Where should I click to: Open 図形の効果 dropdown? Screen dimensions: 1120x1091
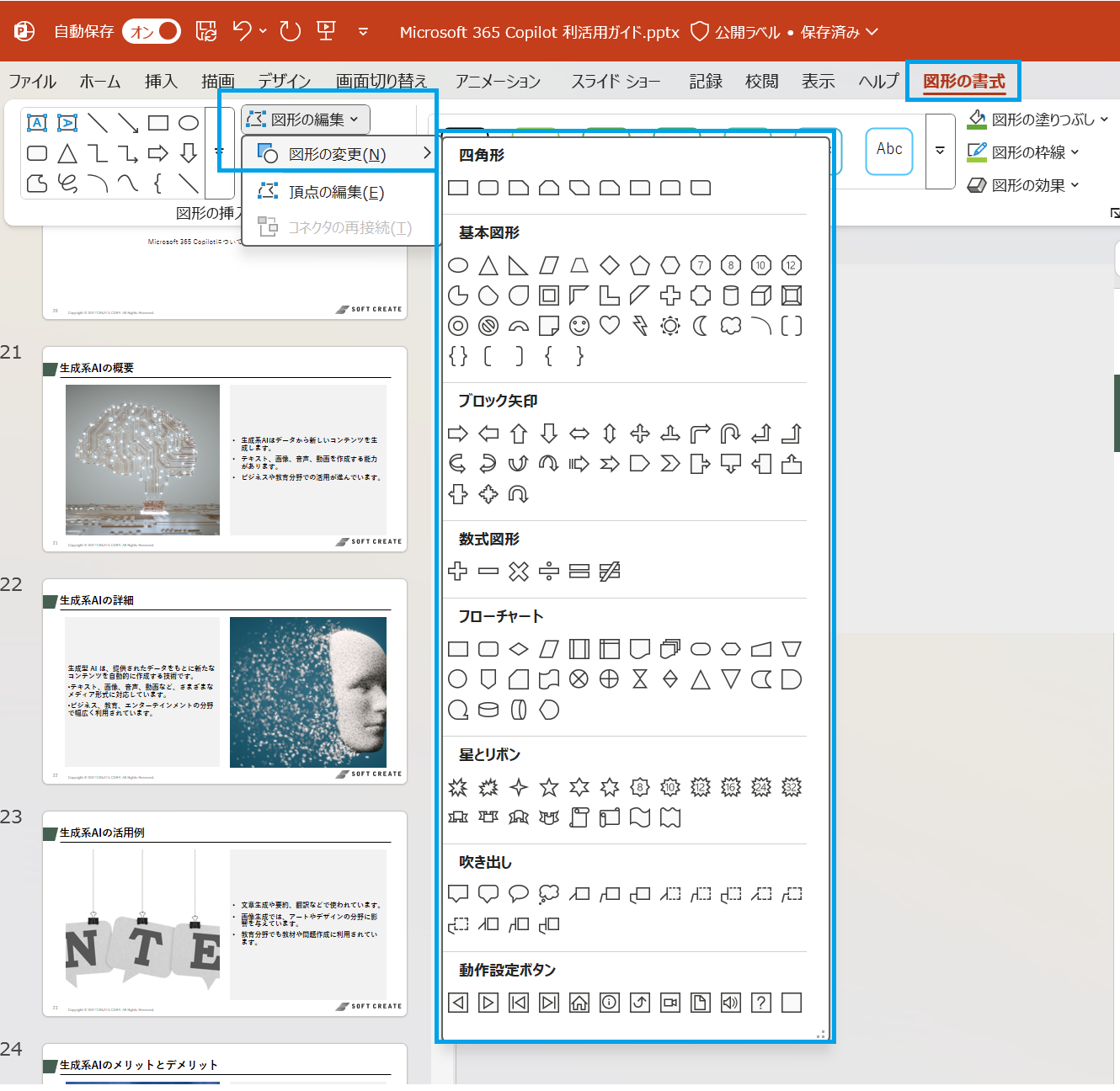coord(1023,185)
